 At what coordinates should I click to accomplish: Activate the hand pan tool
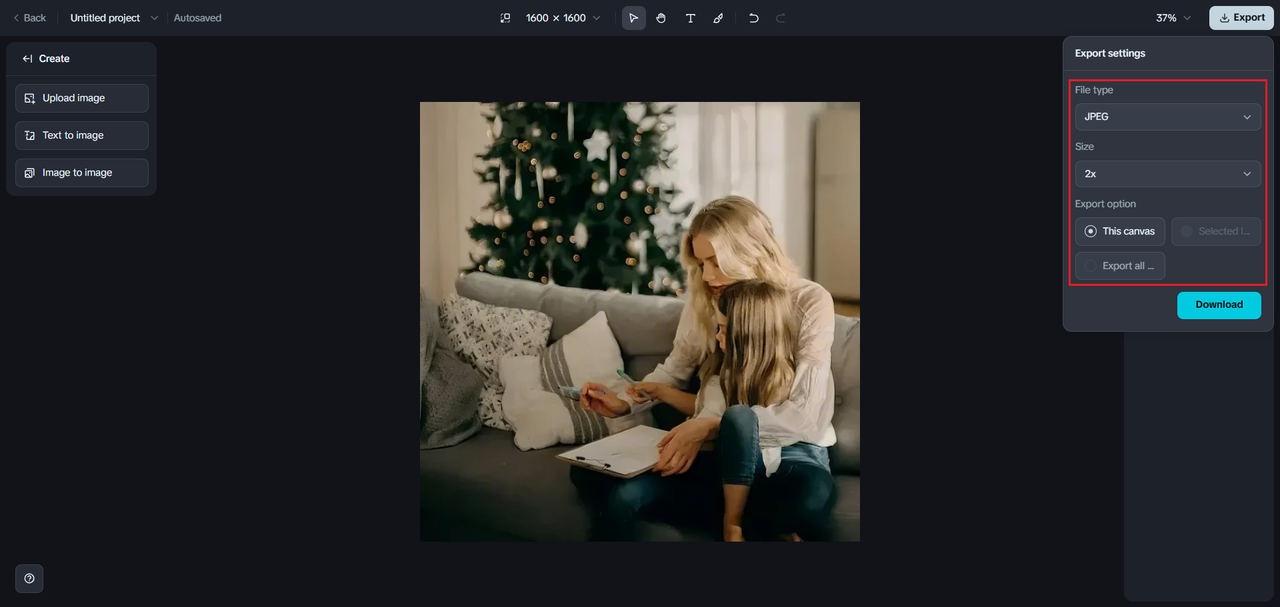click(661, 18)
